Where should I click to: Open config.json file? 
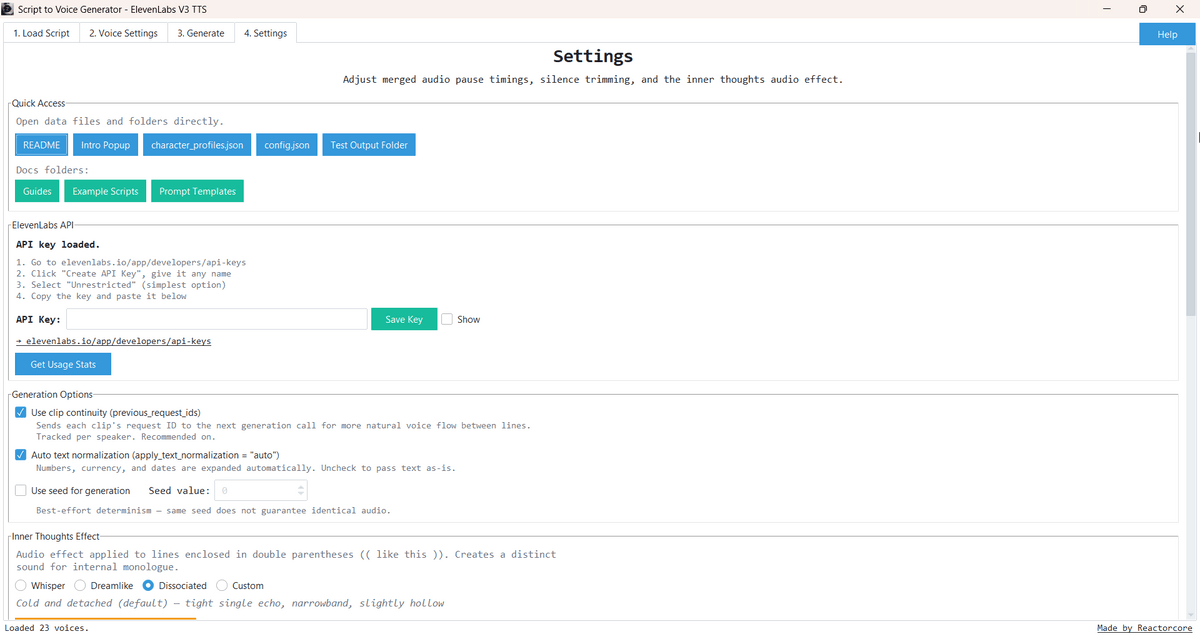(x=286, y=145)
